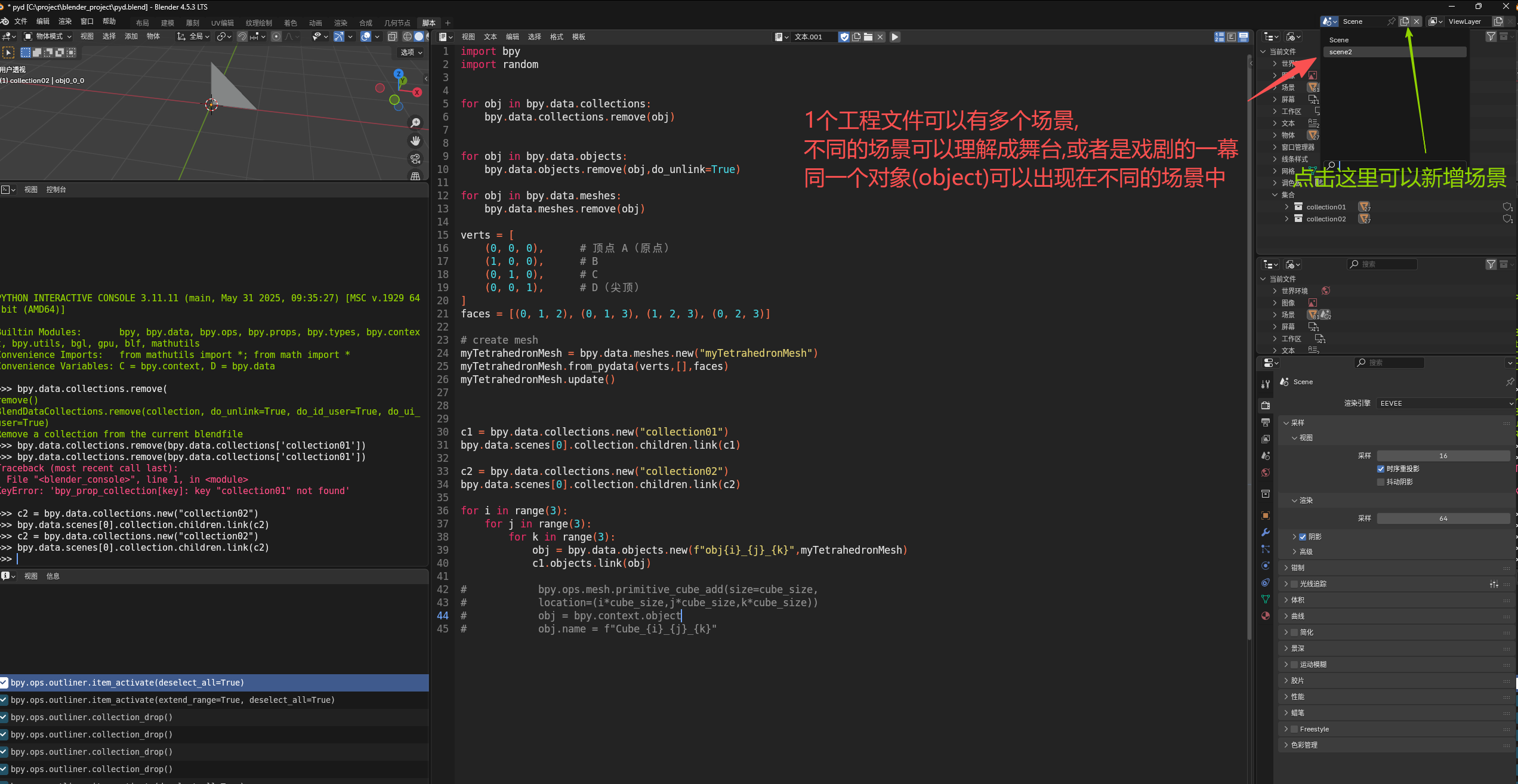Open the Material properties tab icon
This screenshot has height=784, width=1518.
pos(1265,616)
